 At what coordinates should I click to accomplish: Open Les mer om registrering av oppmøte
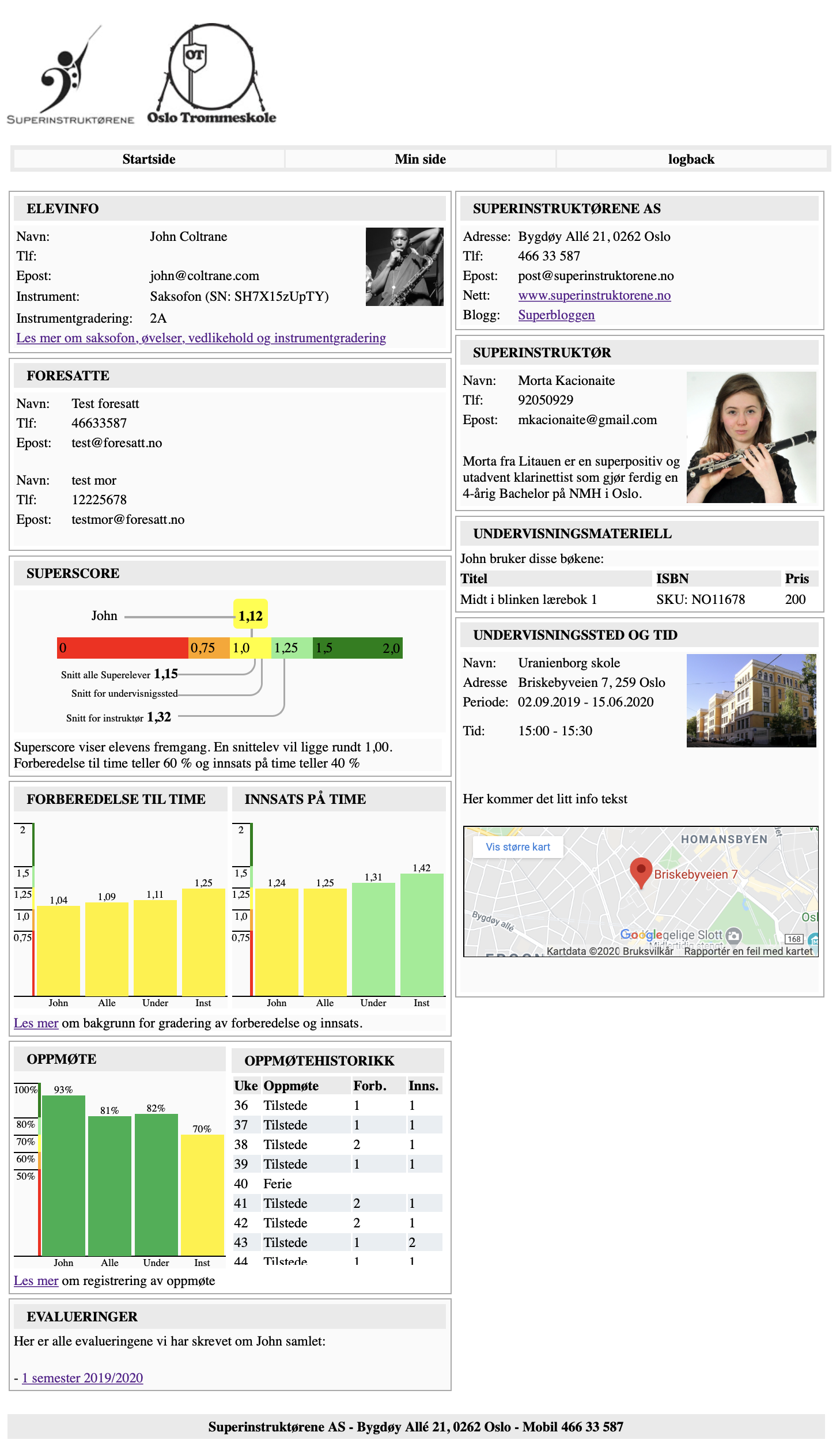click(36, 1280)
